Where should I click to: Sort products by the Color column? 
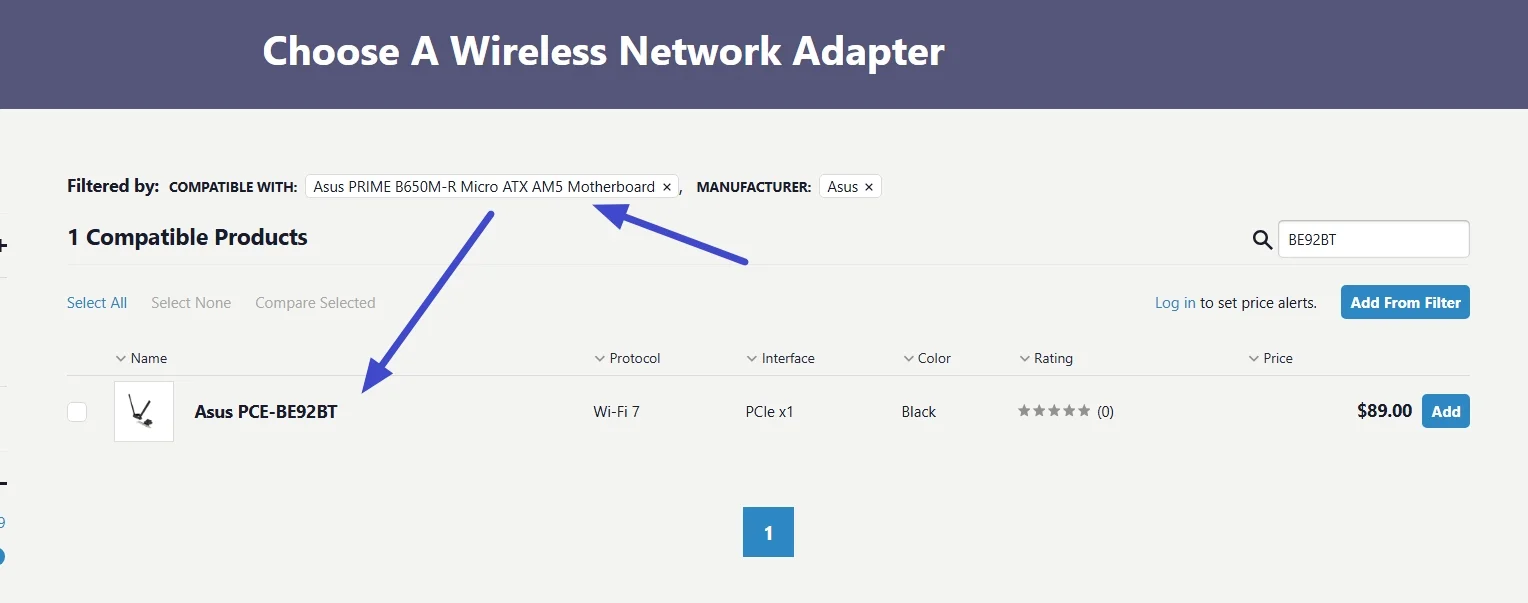tap(933, 358)
